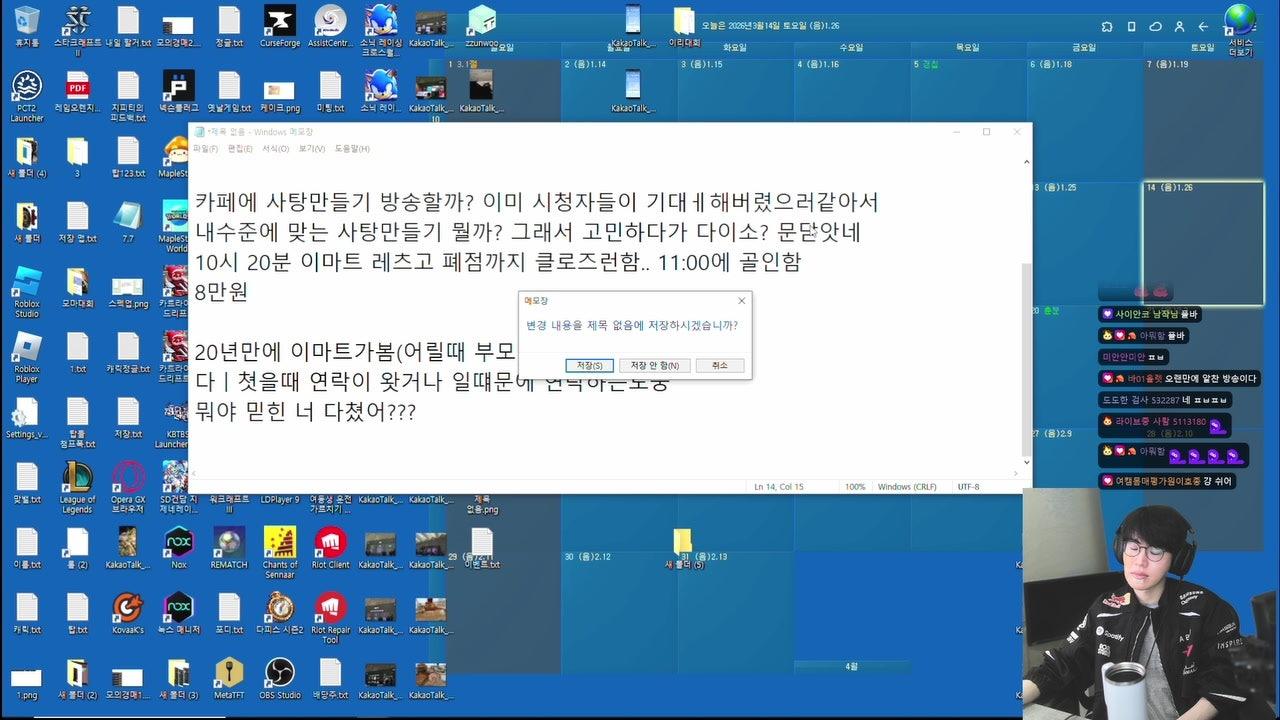Click the cloud icon in the calendar toolbar
This screenshot has height=720, width=1280.
point(1157,24)
